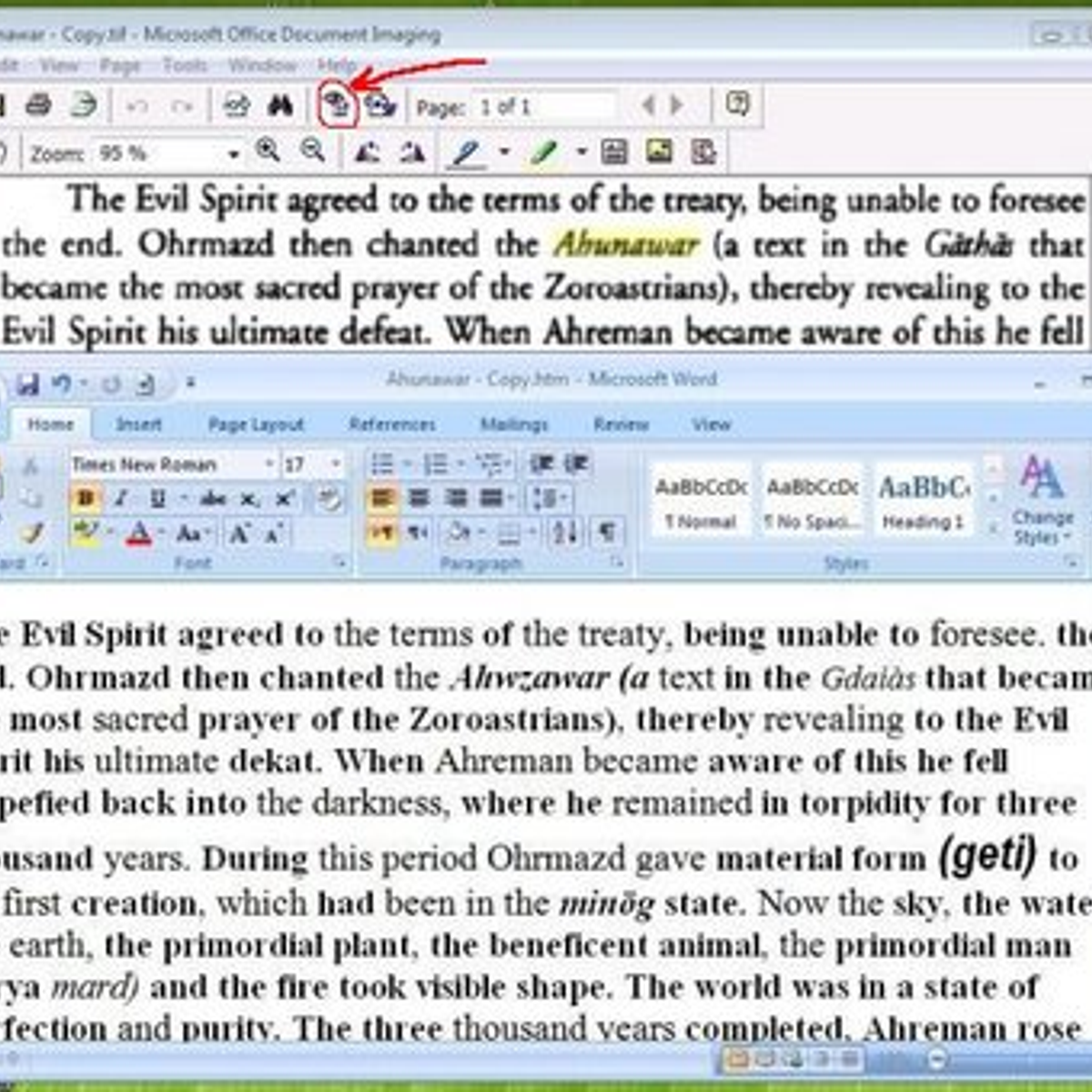Click the red font color swatch button
Screen dimensions: 1092x1092
pyautogui.click(x=138, y=533)
